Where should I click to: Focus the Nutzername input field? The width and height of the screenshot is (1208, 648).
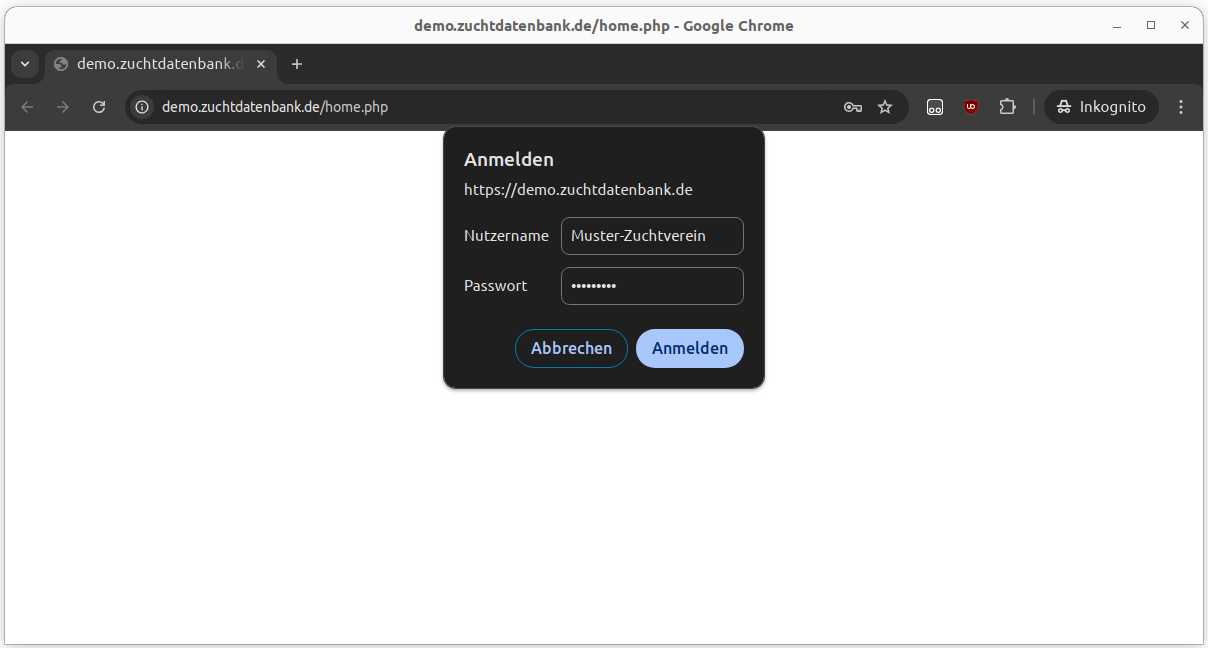(652, 236)
